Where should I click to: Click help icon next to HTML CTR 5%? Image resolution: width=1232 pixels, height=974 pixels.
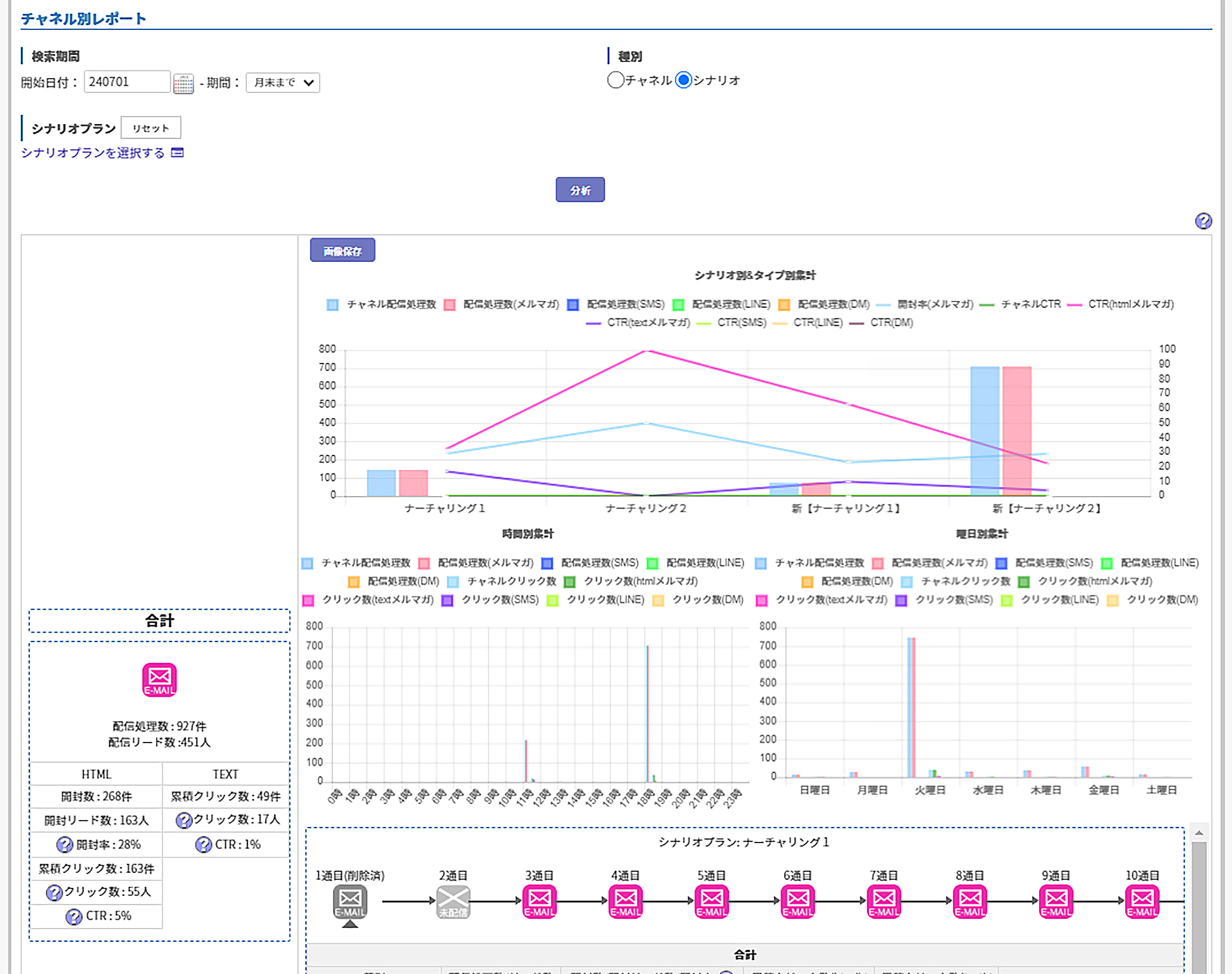click(x=73, y=917)
